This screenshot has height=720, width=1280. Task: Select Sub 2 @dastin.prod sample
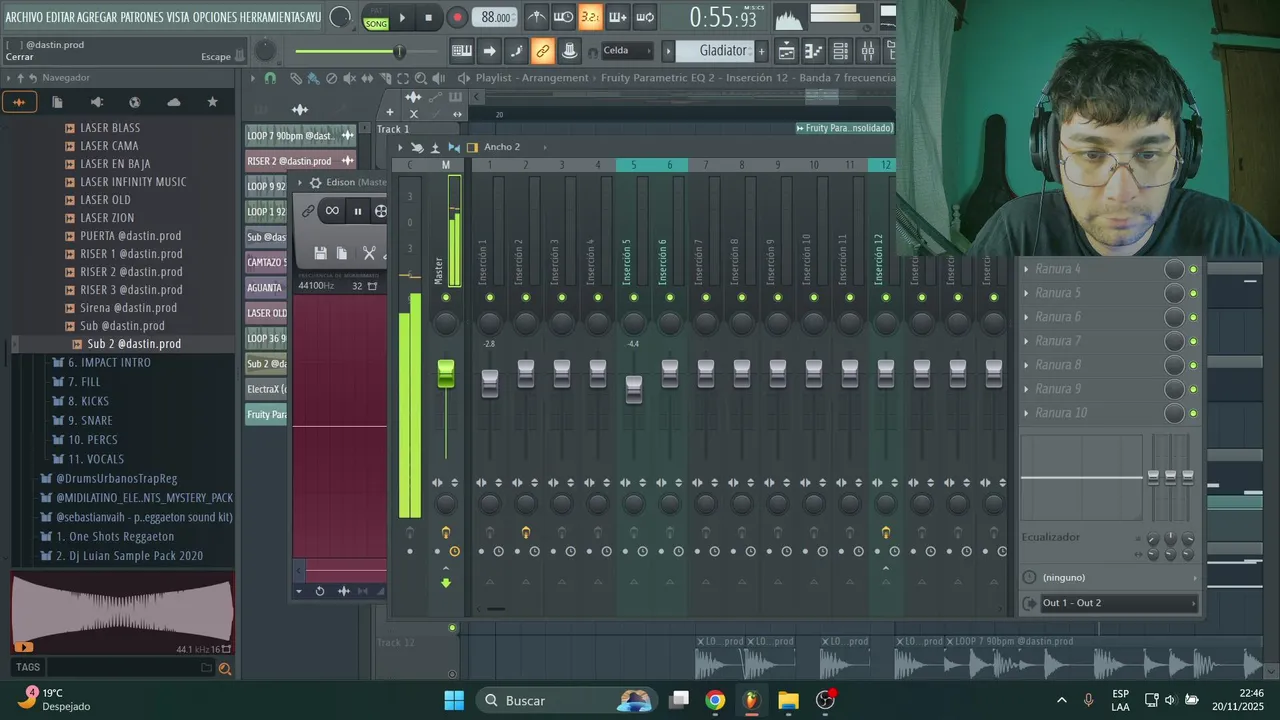click(134, 344)
